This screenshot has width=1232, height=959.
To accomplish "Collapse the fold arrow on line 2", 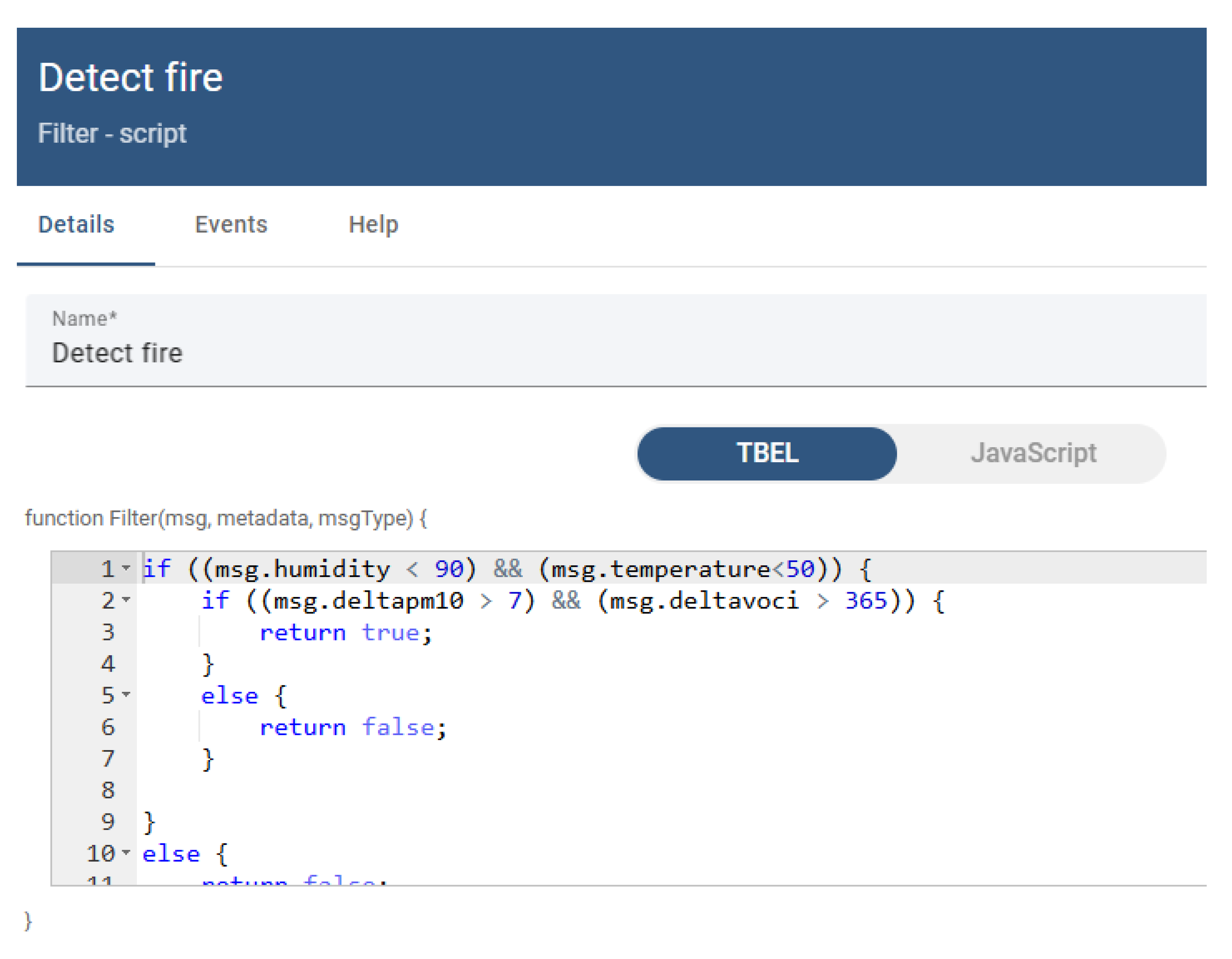I will coord(126,599).
